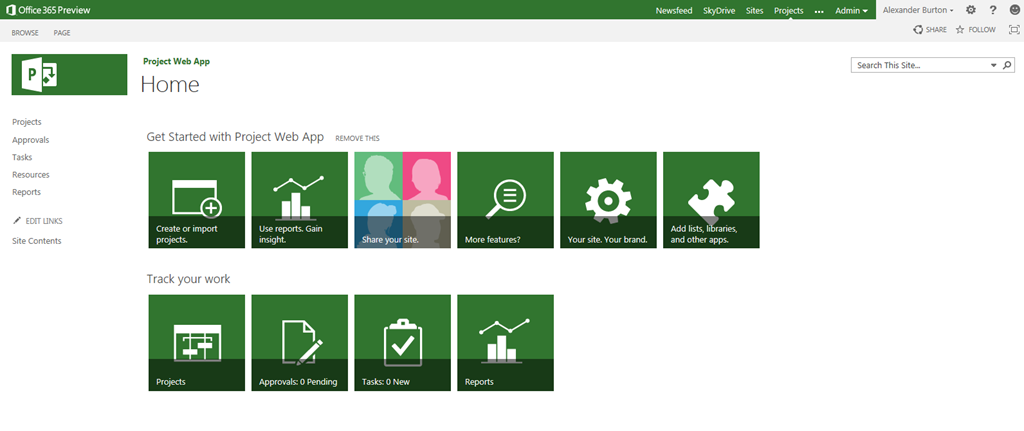Screen dimensions: 1024x431
Task: Click the Office 365 Preview logo
Action: tap(48, 10)
